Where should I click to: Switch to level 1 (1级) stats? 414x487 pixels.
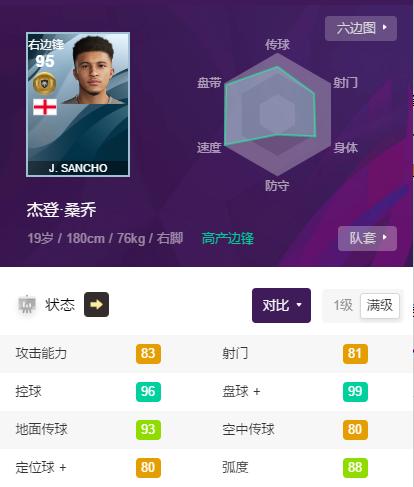(343, 305)
